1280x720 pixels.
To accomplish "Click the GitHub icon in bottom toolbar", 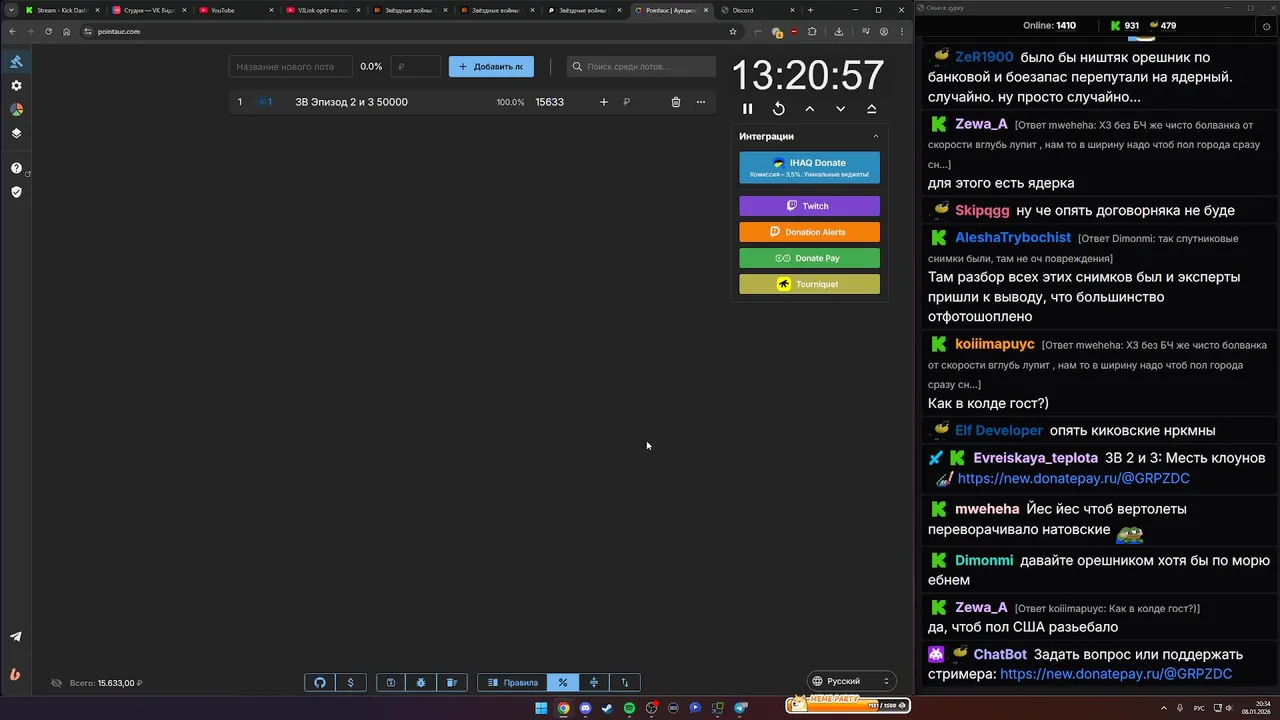I will [320, 682].
